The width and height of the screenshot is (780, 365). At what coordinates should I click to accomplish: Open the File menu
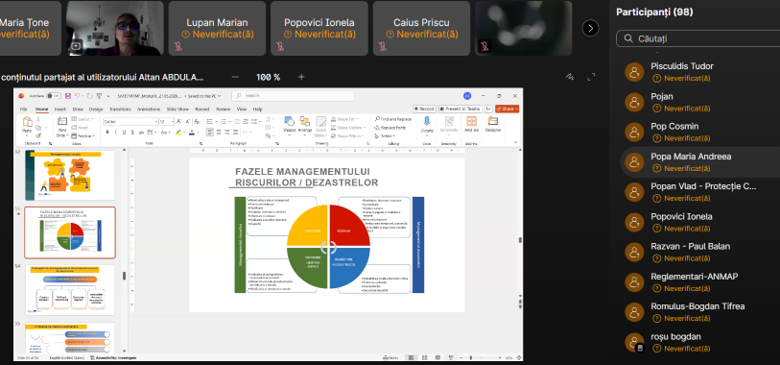pyautogui.click(x=23, y=109)
